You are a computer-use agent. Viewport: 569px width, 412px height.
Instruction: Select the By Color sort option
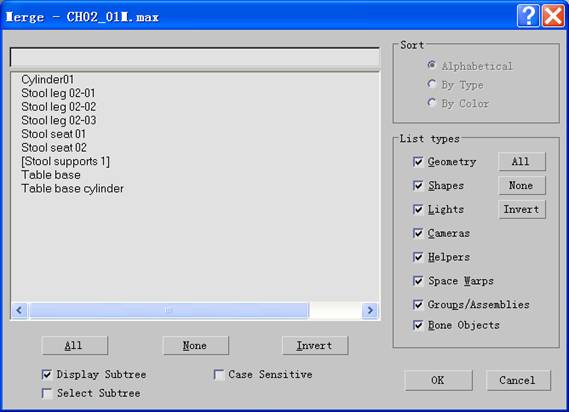tap(431, 103)
